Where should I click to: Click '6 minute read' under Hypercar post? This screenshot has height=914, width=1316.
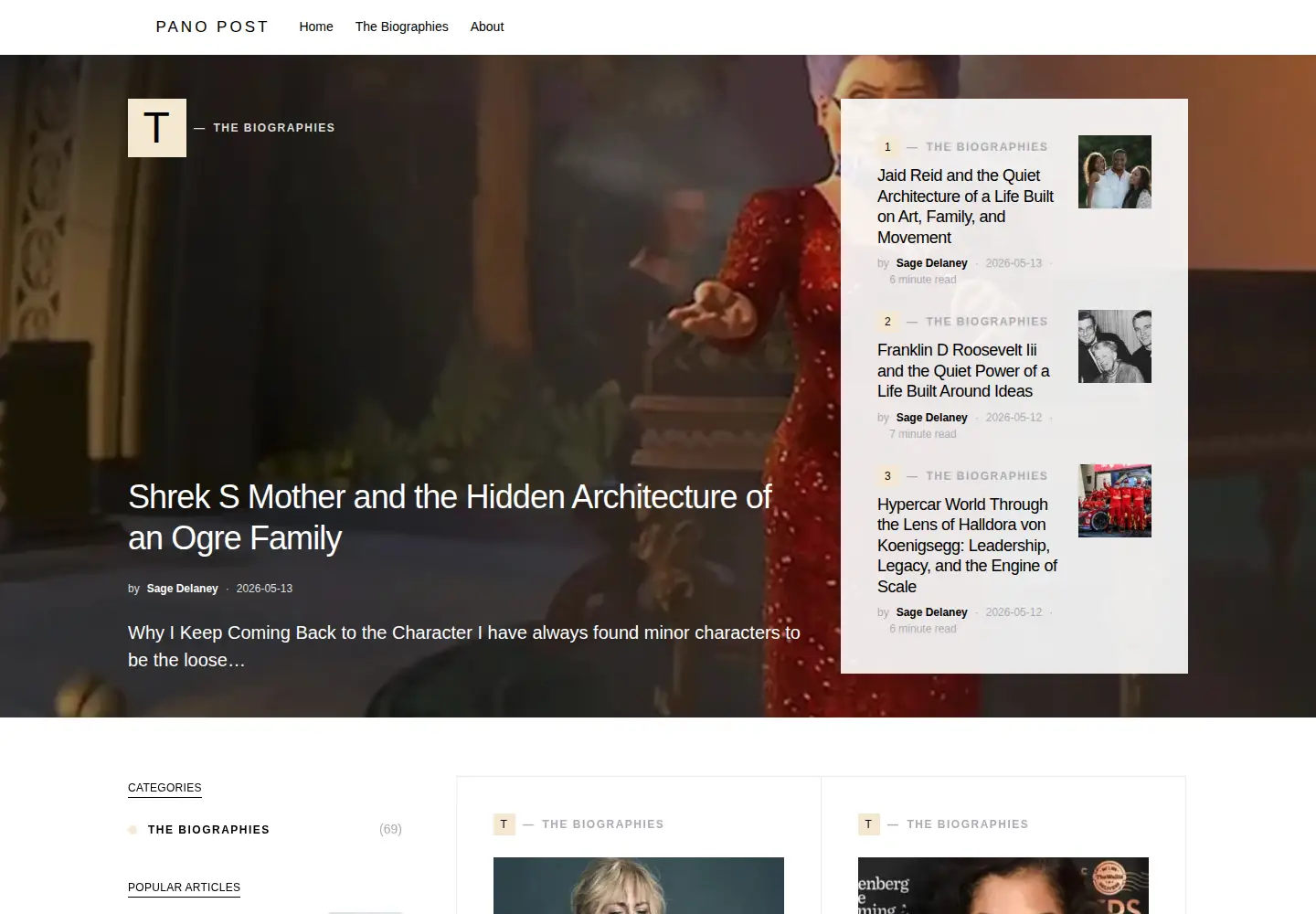point(923,629)
